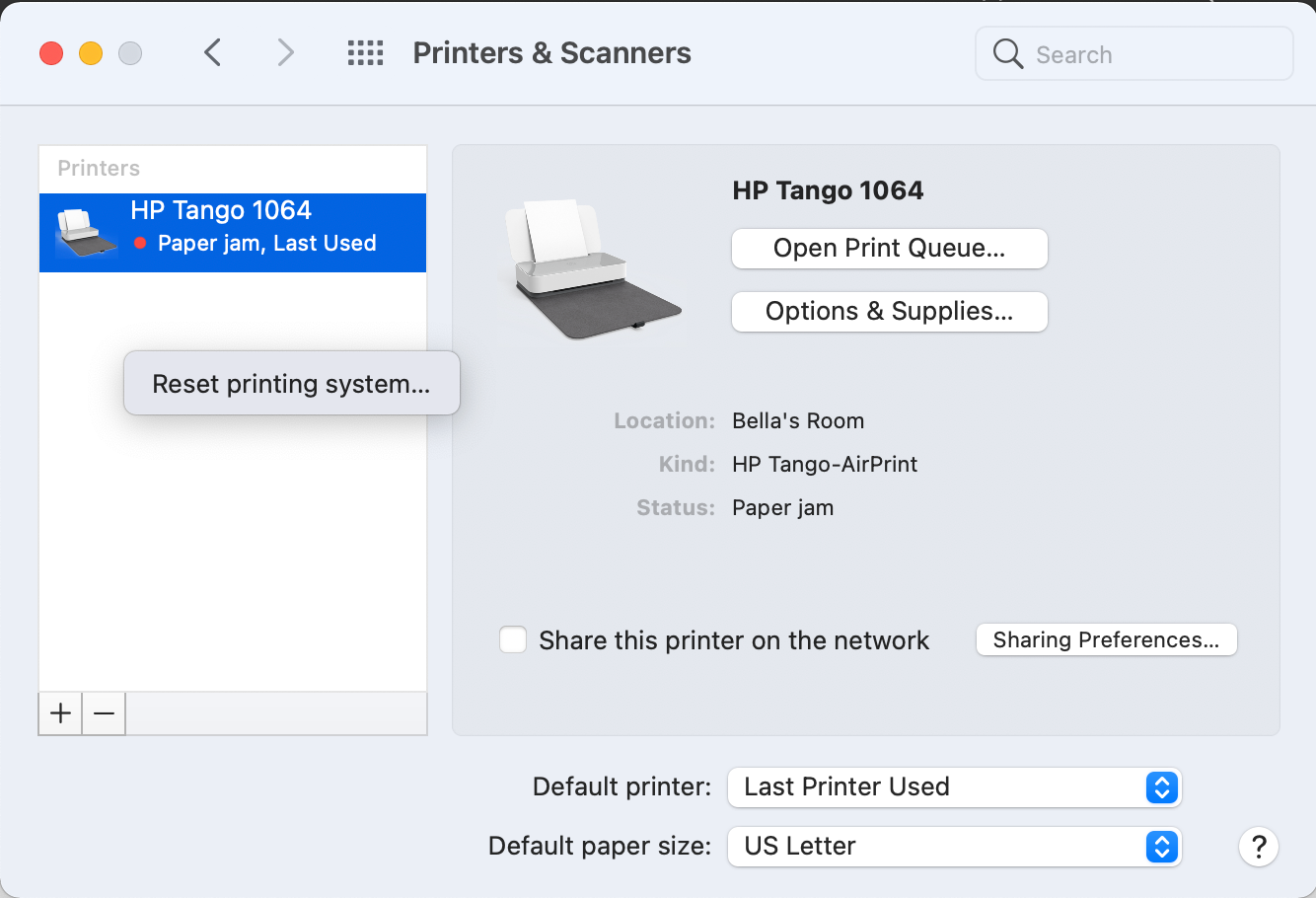This screenshot has width=1316, height=898.
Task: Click the magnifying glass search icon
Action: pyautogui.click(x=1007, y=53)
